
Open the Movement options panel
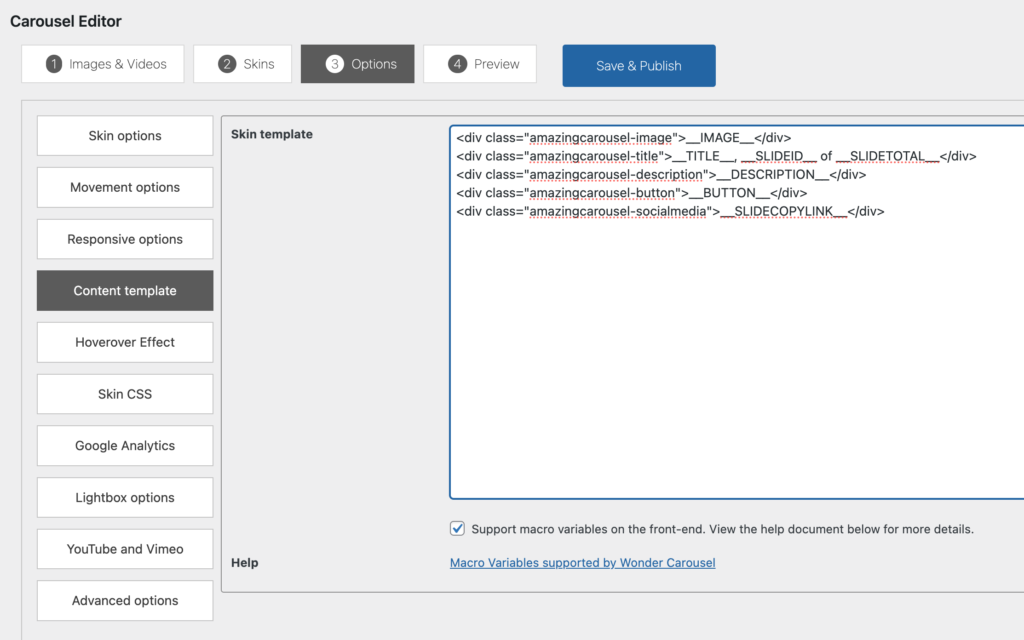pyautogui.click(x=124, y=187)
